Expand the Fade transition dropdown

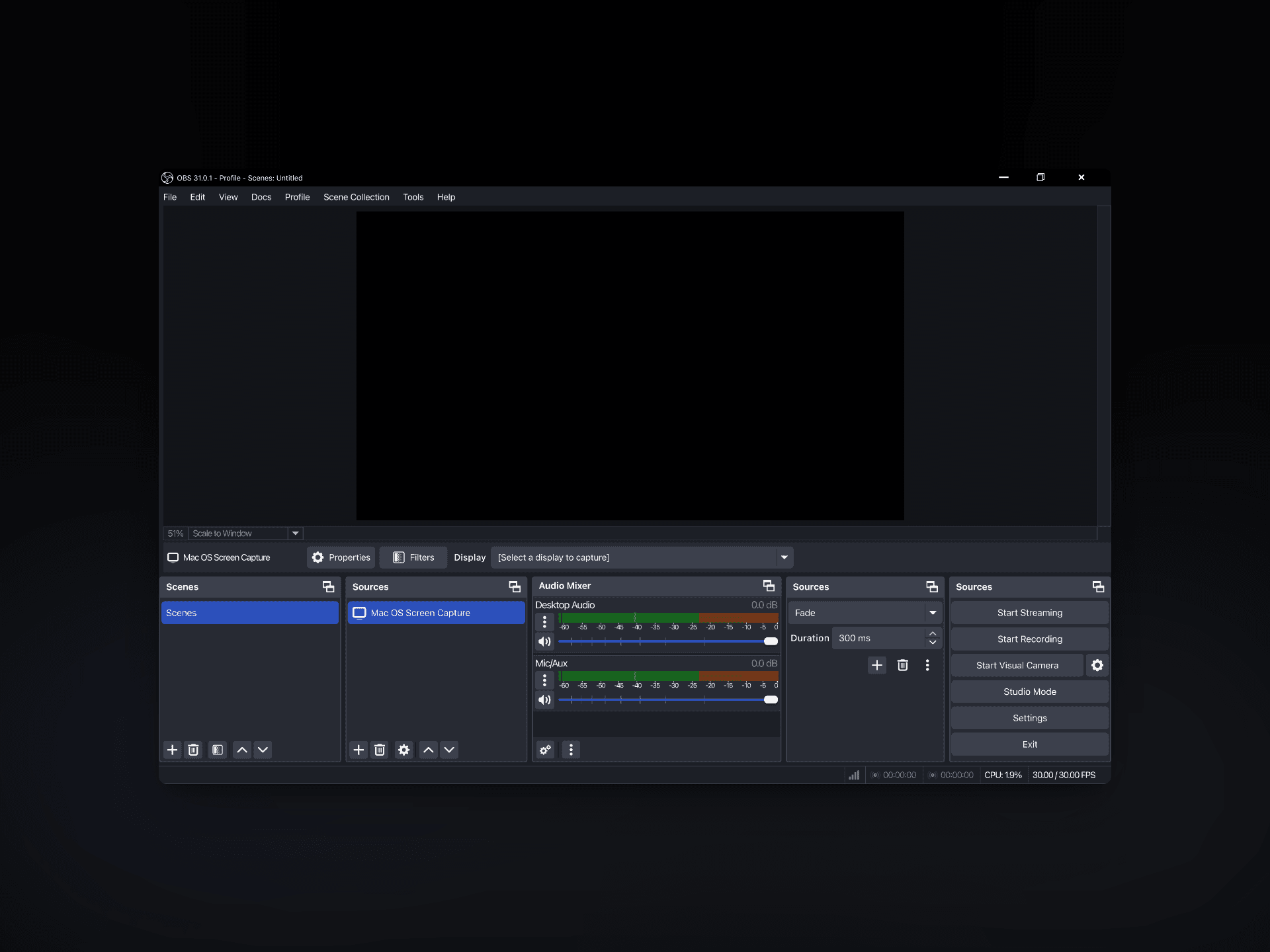[933, 613]
